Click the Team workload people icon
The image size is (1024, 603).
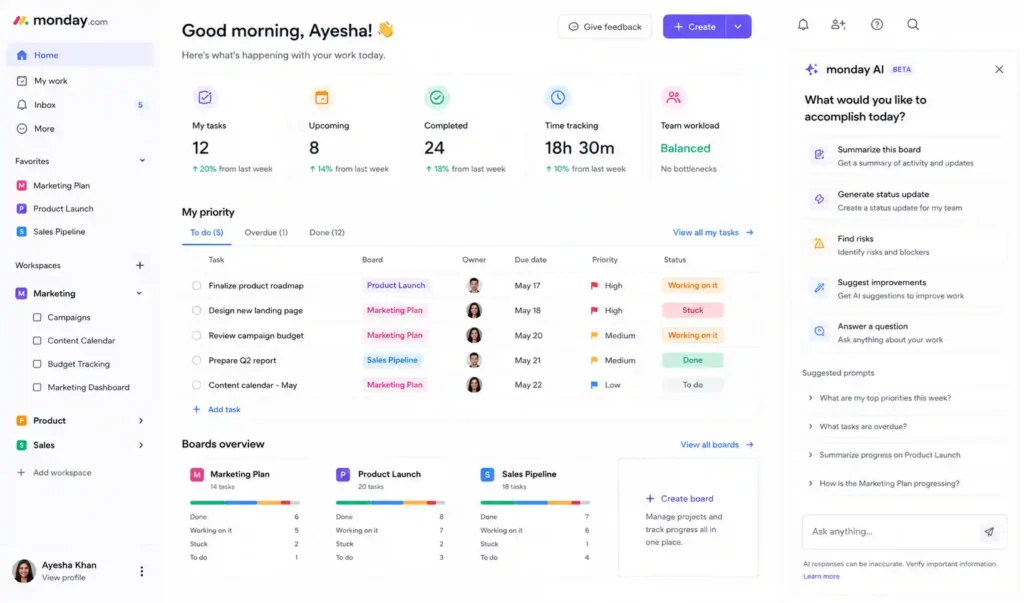[673, 97]
